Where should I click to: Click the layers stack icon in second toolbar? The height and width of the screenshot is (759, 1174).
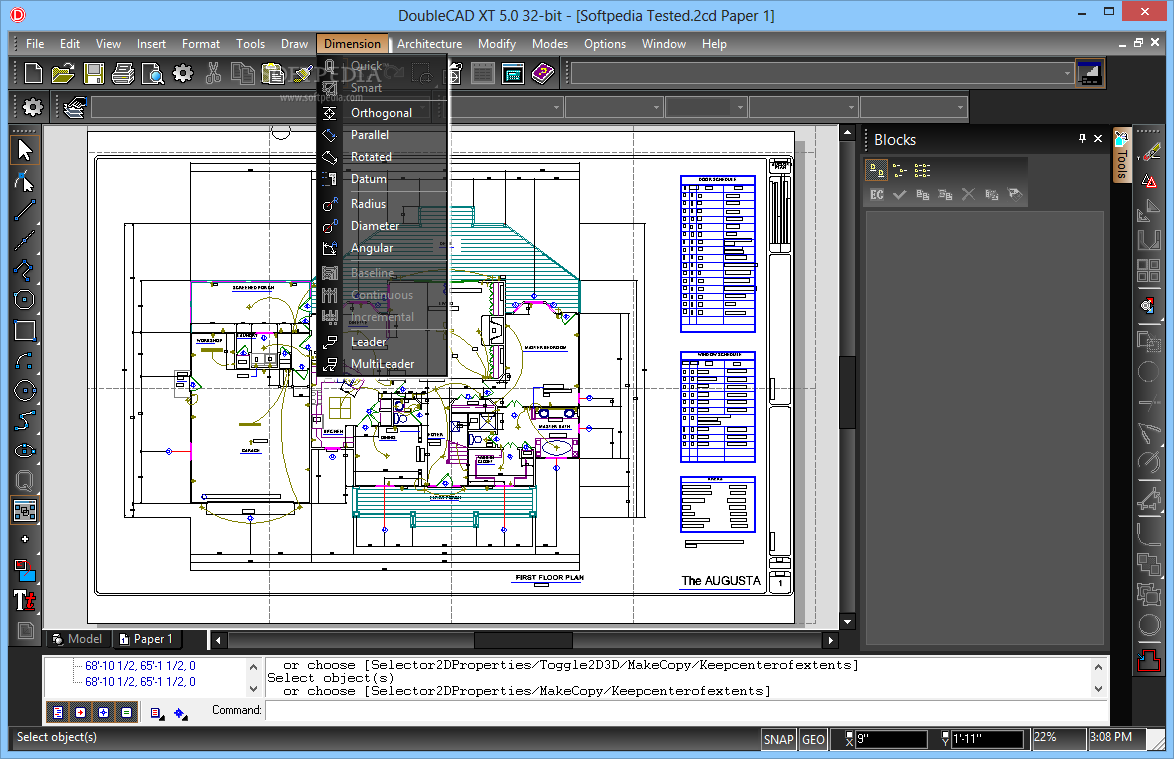coord(75,108)
